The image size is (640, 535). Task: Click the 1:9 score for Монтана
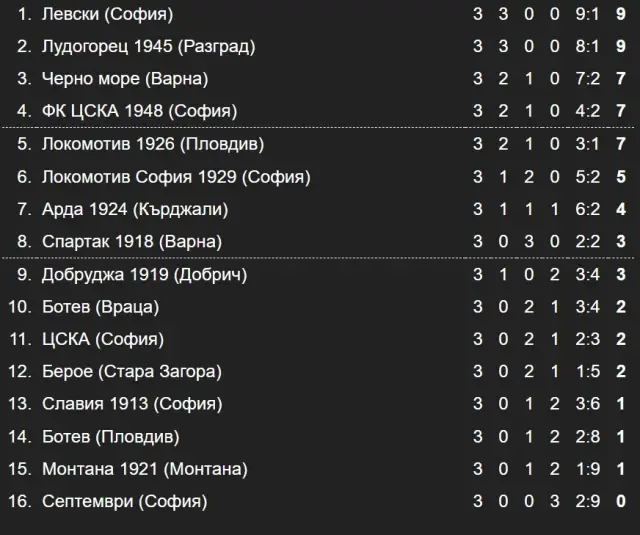click(x=587, y=469)
